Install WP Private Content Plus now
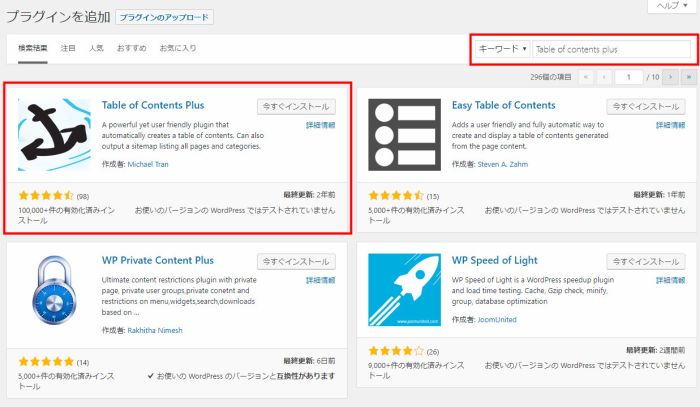This screenshot has height=407, width=700. [296, 262]
